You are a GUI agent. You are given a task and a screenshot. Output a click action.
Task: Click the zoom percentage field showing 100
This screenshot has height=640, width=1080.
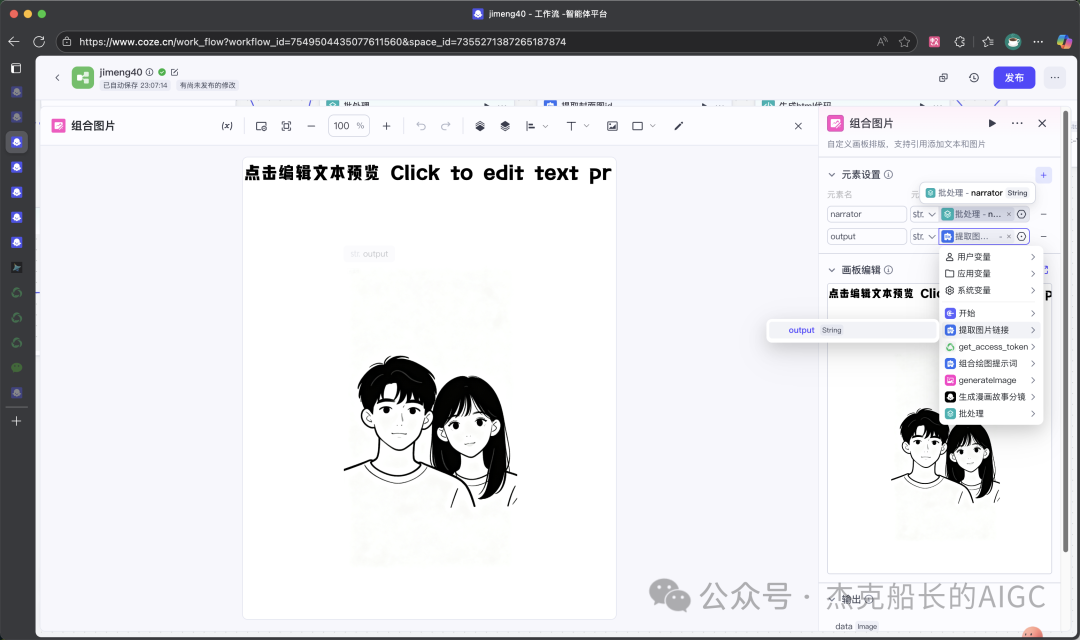pyautogui.click(x=349, y=126)
